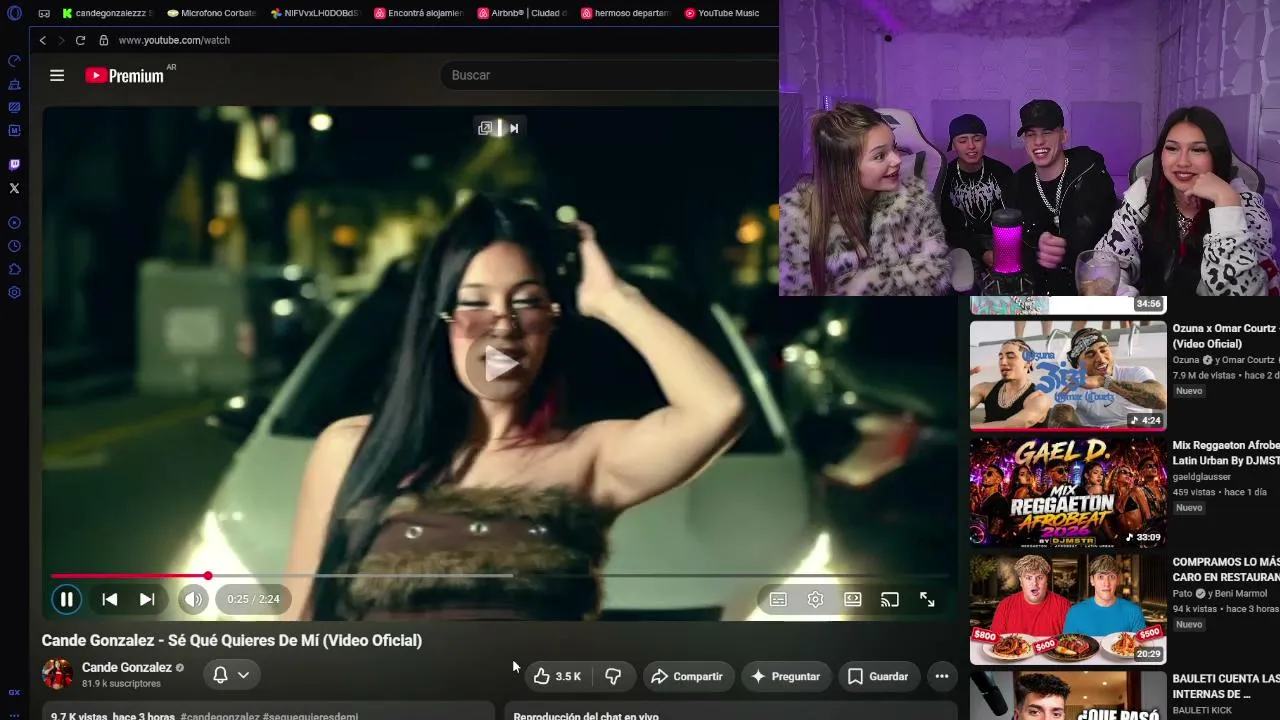Switch to the NIFVvxLH0DOBdS tab
The height and width of the screenshot is (720, 1280).
click(315, 13)
